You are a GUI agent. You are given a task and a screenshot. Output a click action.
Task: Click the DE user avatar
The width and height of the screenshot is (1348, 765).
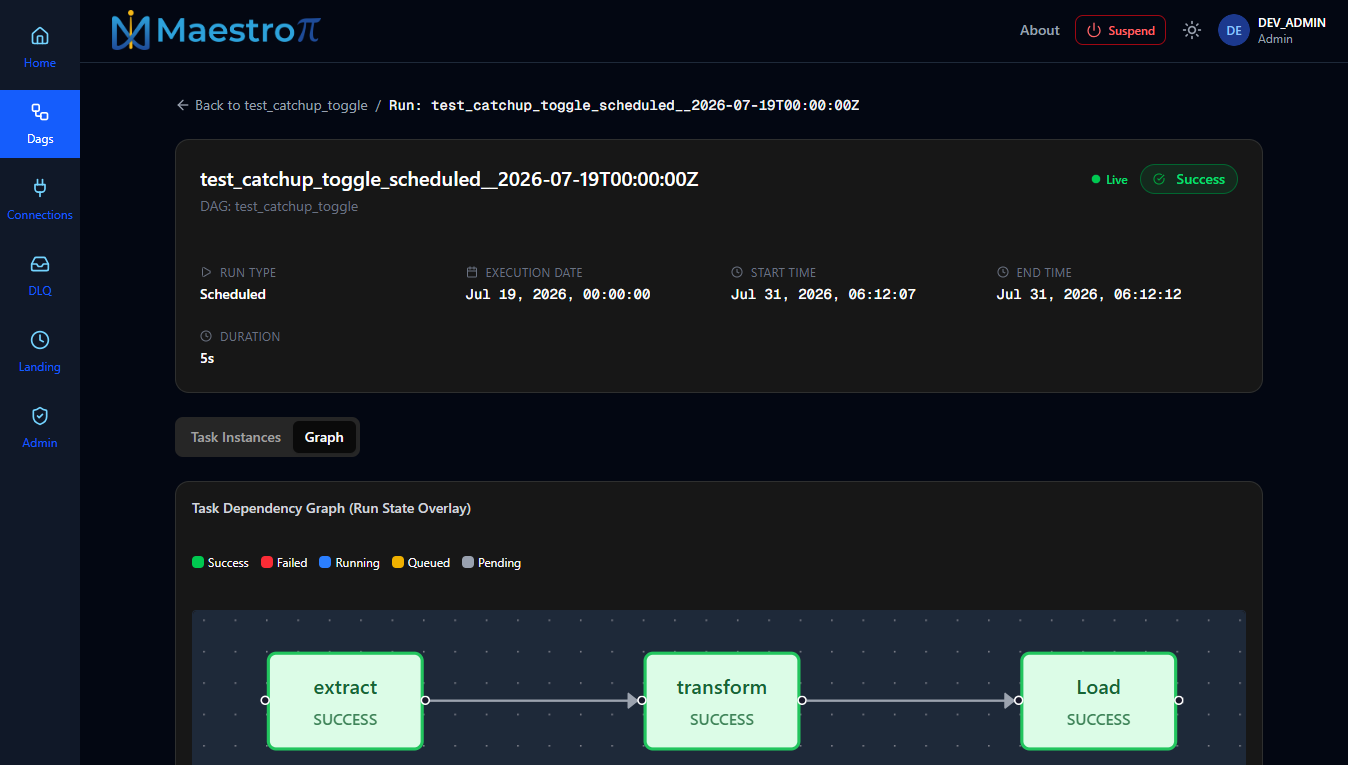pyautogui.click(x=1234, y=30)
